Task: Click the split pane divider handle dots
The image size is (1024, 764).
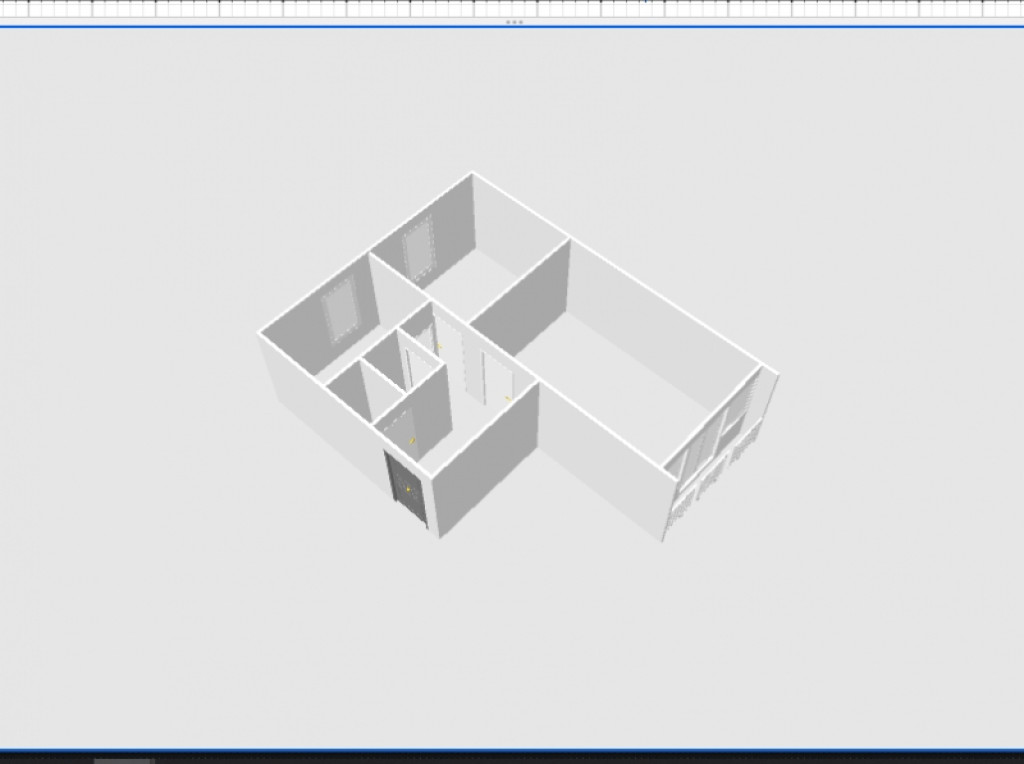Action: click(514, 22)
